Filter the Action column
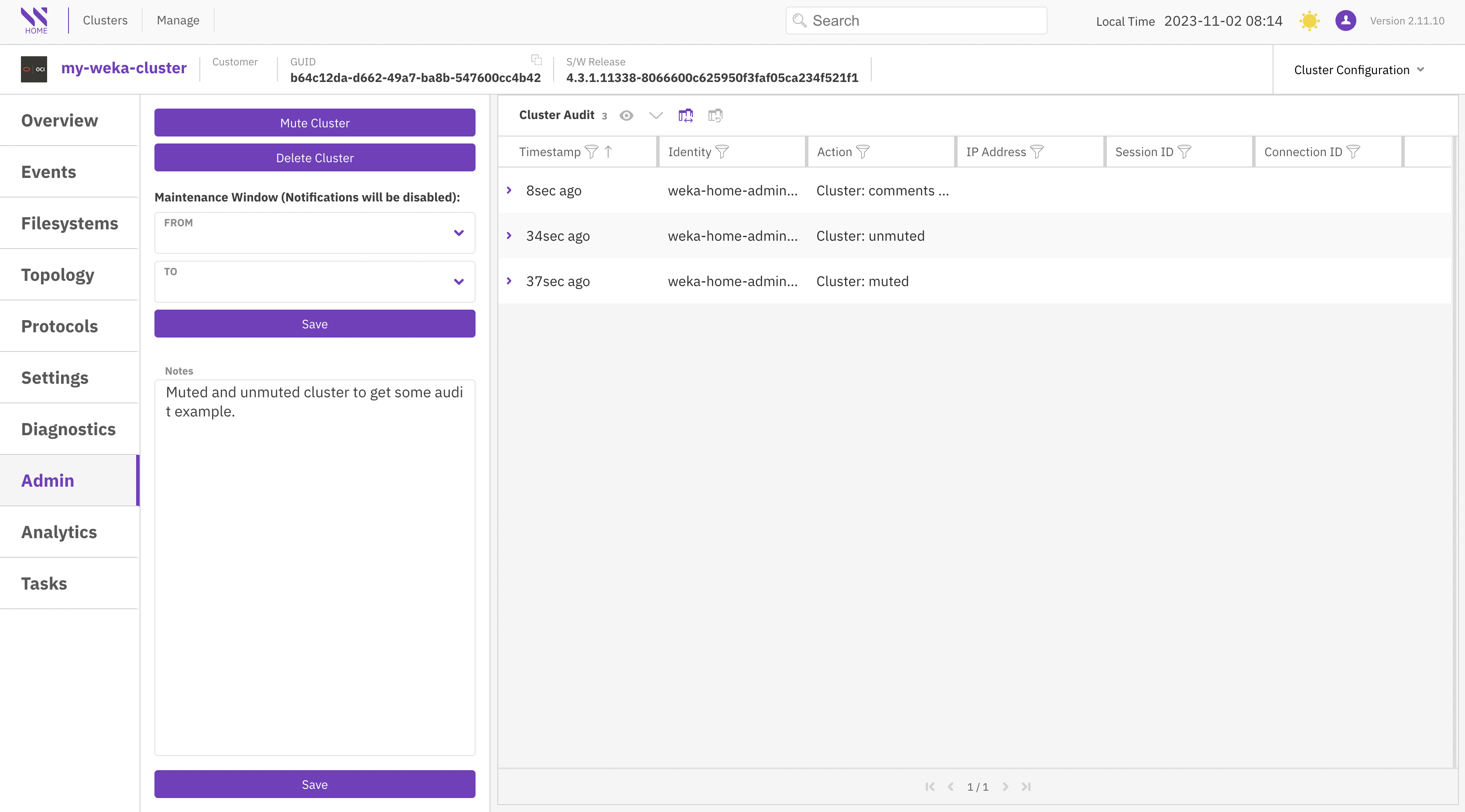Image resolution: width=1465 pixels, height=812 pixels. pos(863,152)
